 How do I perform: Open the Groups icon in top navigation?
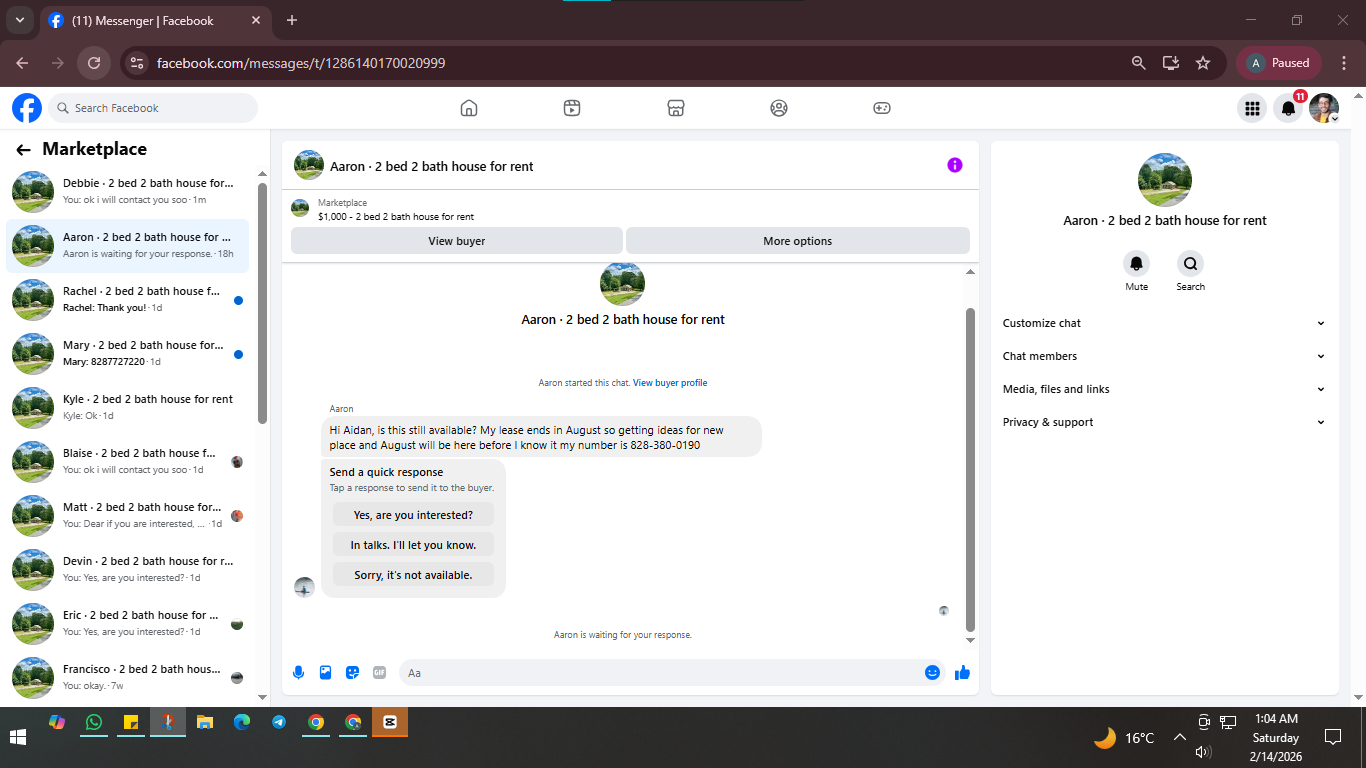pos(779,108)
